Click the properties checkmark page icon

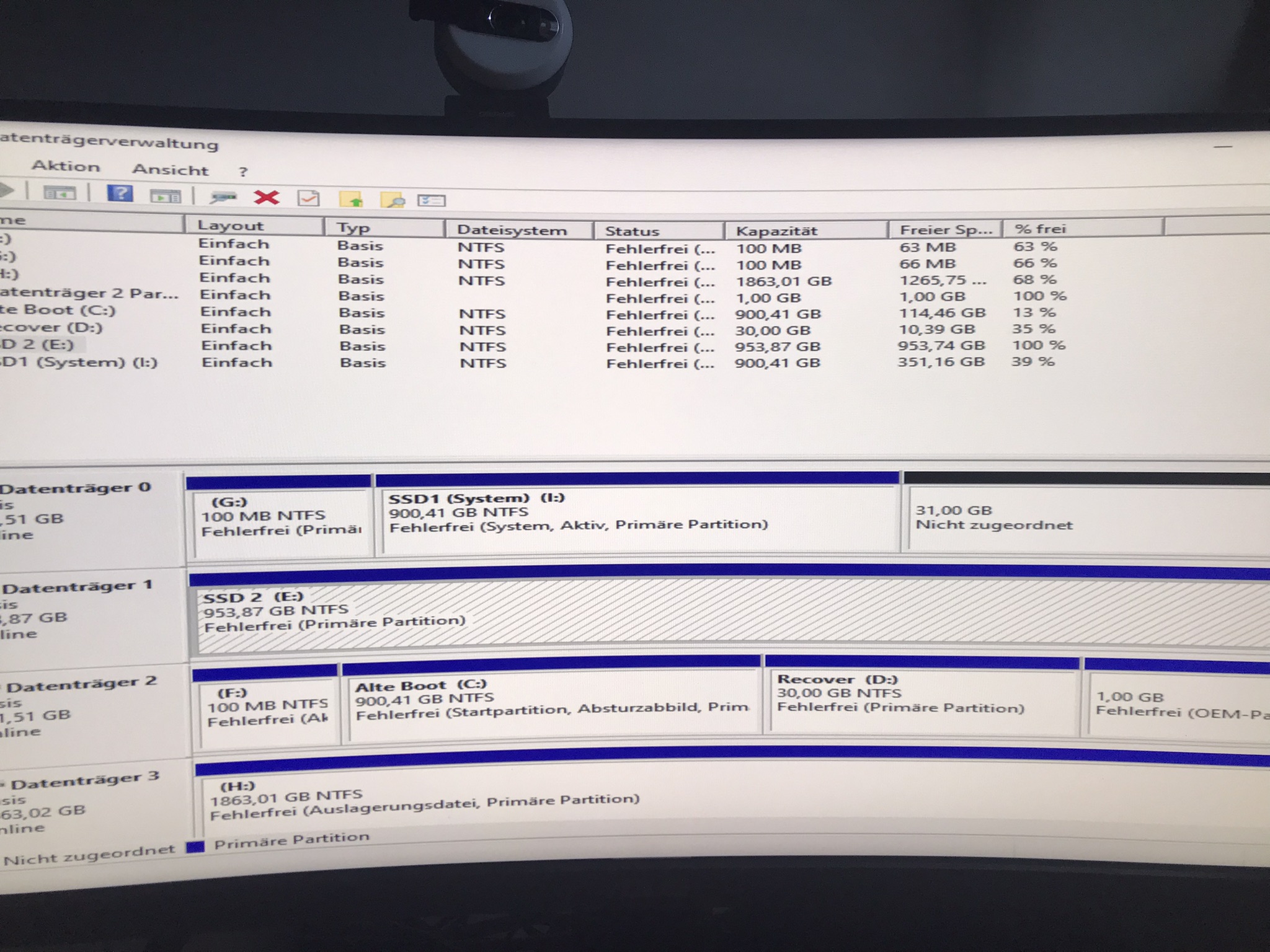point(308,199)
